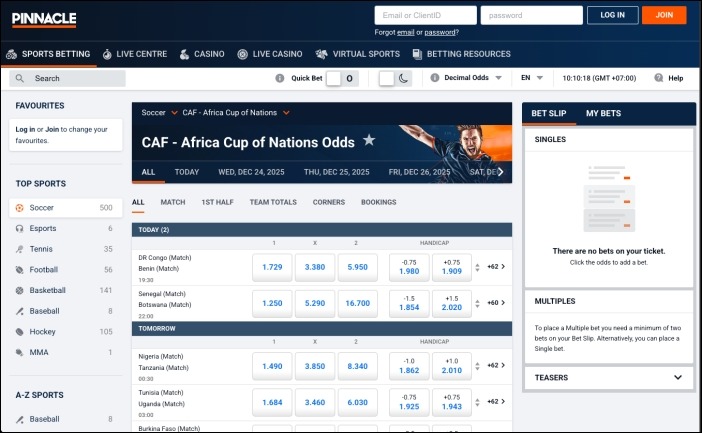This screenshot has height=433, width=702.
Task: Click the Pinnacle logo
Action: [44, 15]
